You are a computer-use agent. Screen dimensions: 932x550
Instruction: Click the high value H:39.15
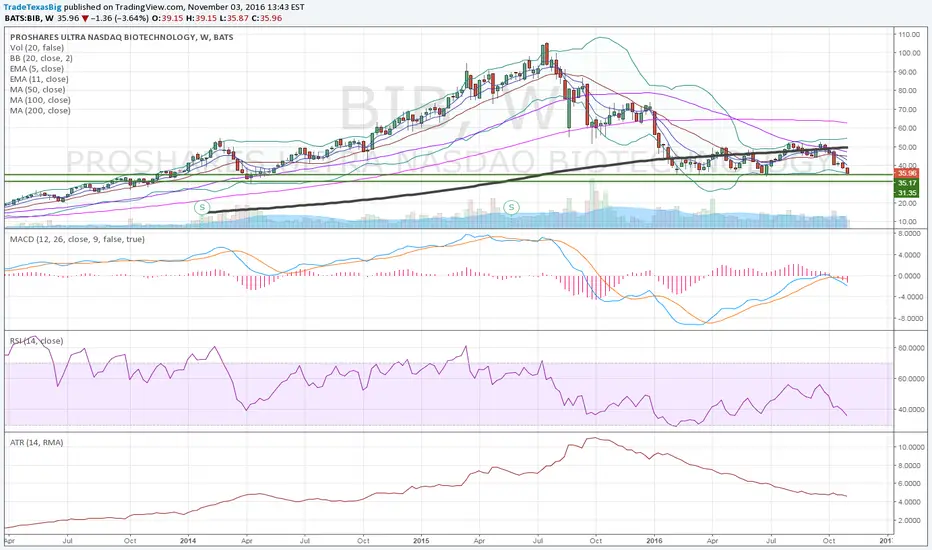point(200,18)
